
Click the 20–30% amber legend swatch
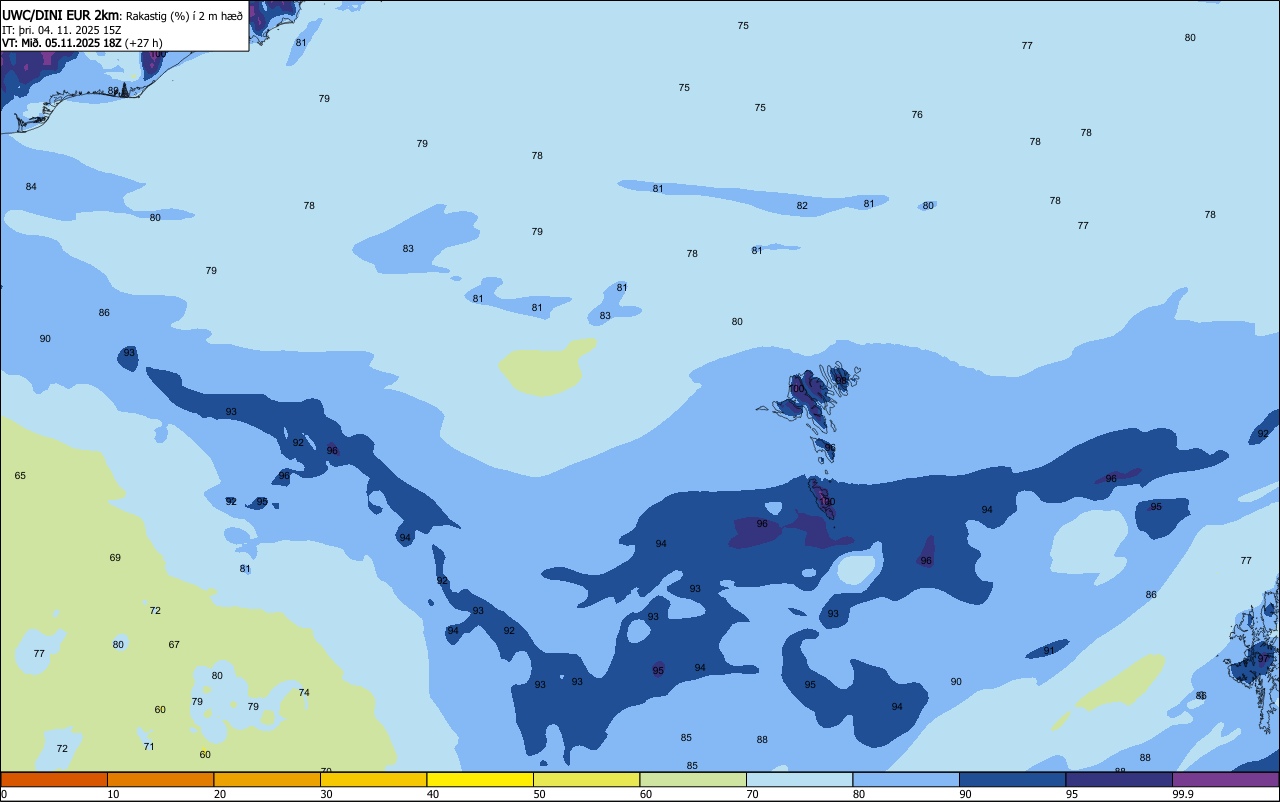(x=267, y=779)
